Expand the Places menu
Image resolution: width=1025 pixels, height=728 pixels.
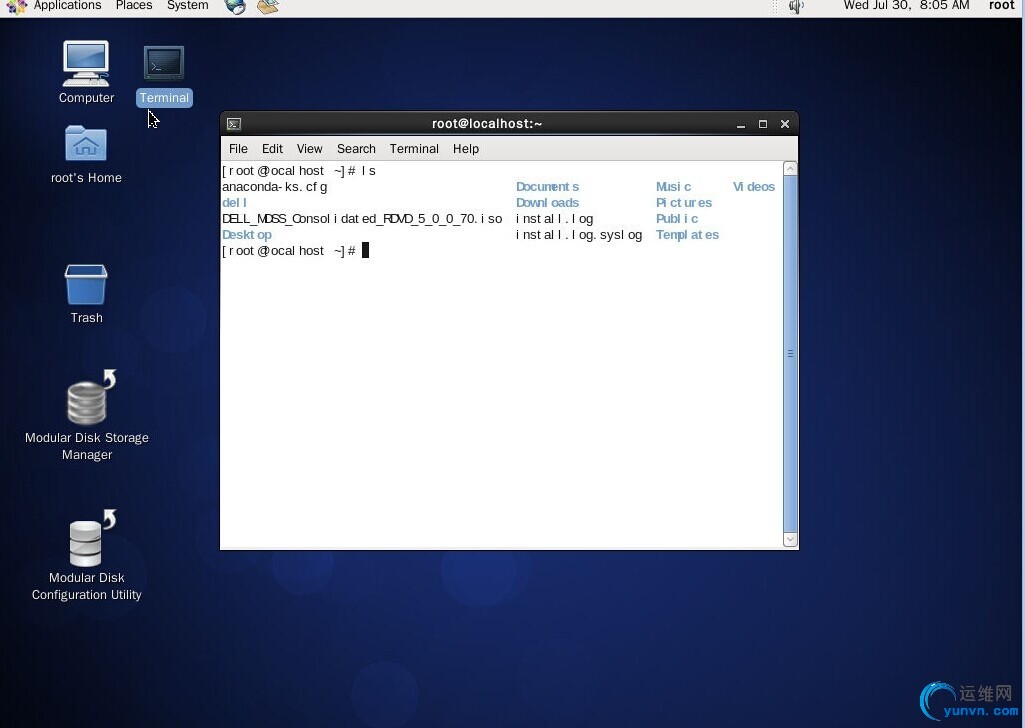tap(134, 6)
